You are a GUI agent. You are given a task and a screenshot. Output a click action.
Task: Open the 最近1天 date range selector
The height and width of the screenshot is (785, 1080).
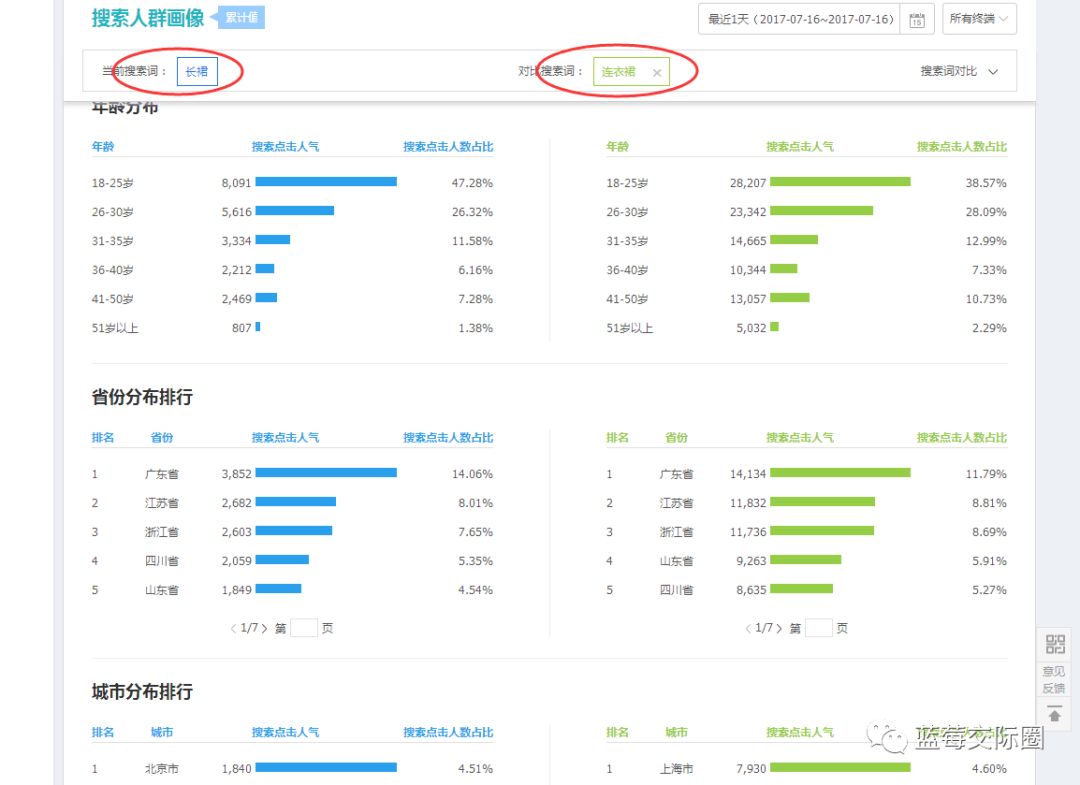(x=800, y=19)
